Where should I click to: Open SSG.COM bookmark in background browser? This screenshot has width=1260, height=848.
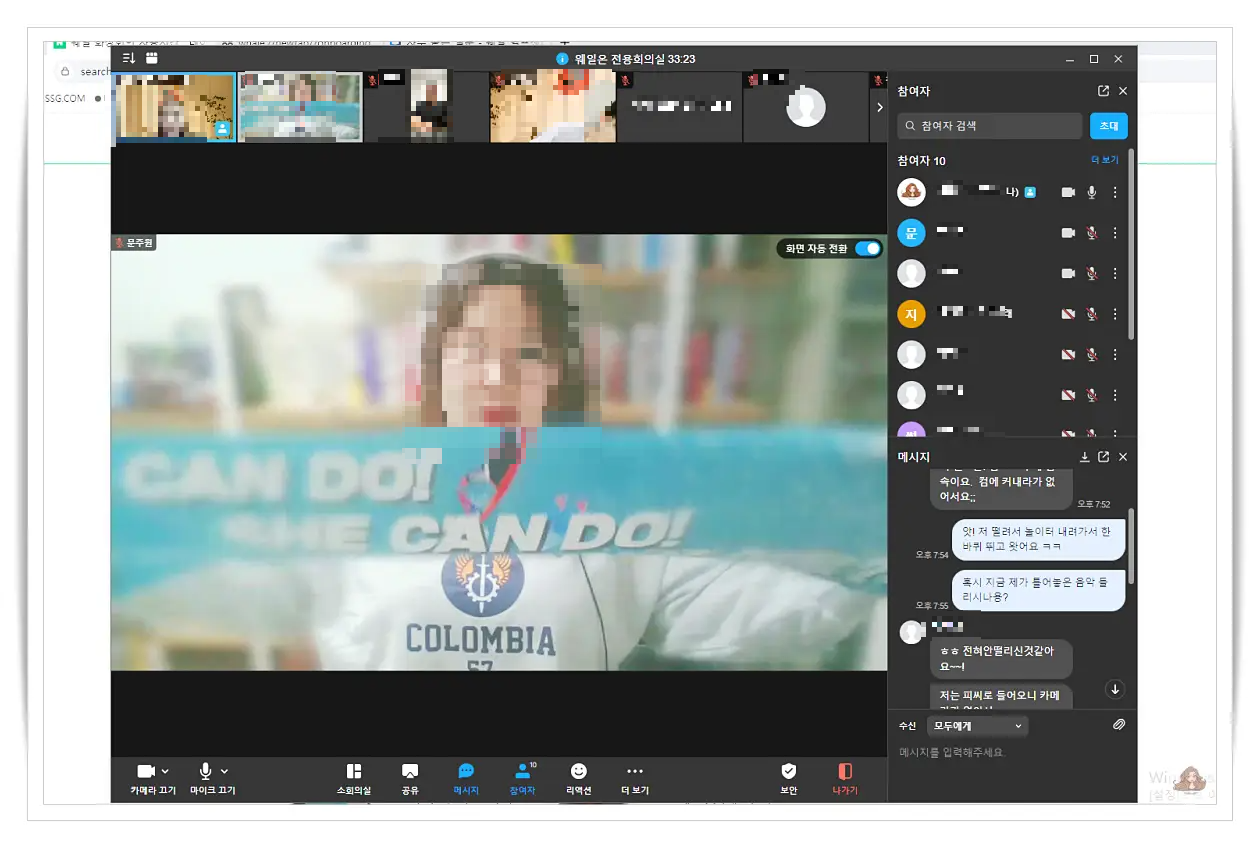[66, 98]
